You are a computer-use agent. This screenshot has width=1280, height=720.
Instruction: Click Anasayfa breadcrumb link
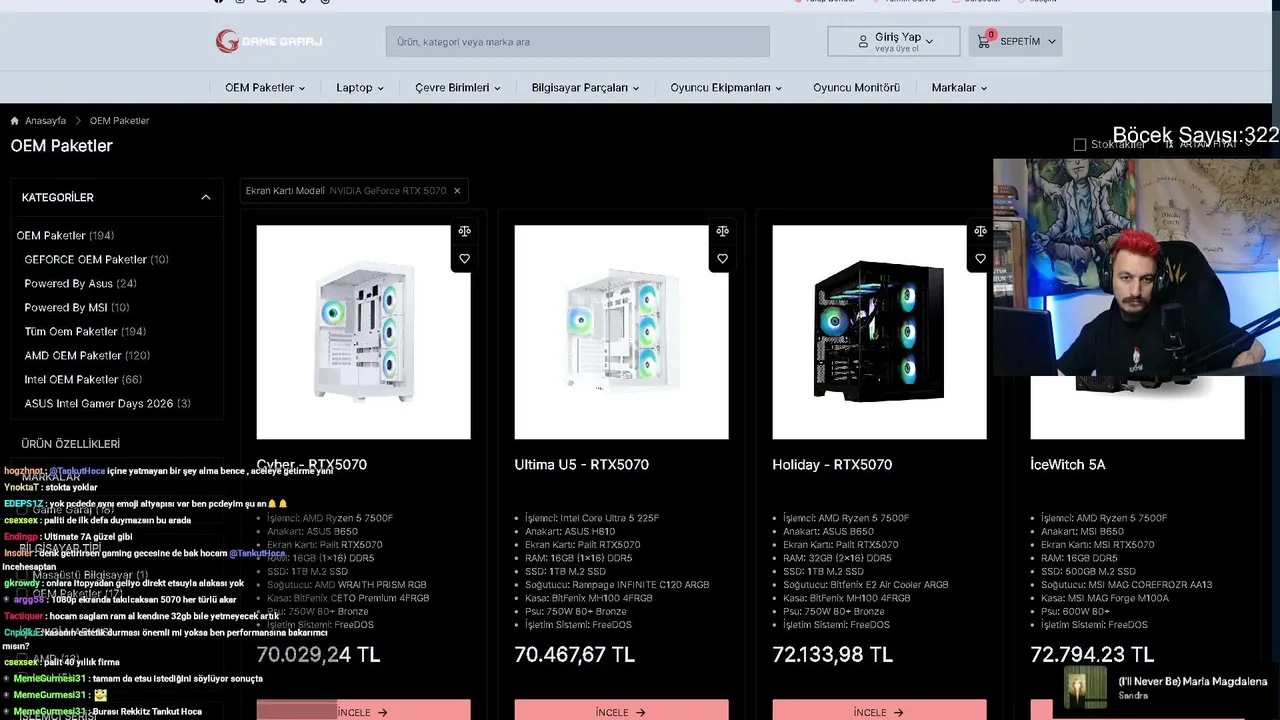pos(46,121)
